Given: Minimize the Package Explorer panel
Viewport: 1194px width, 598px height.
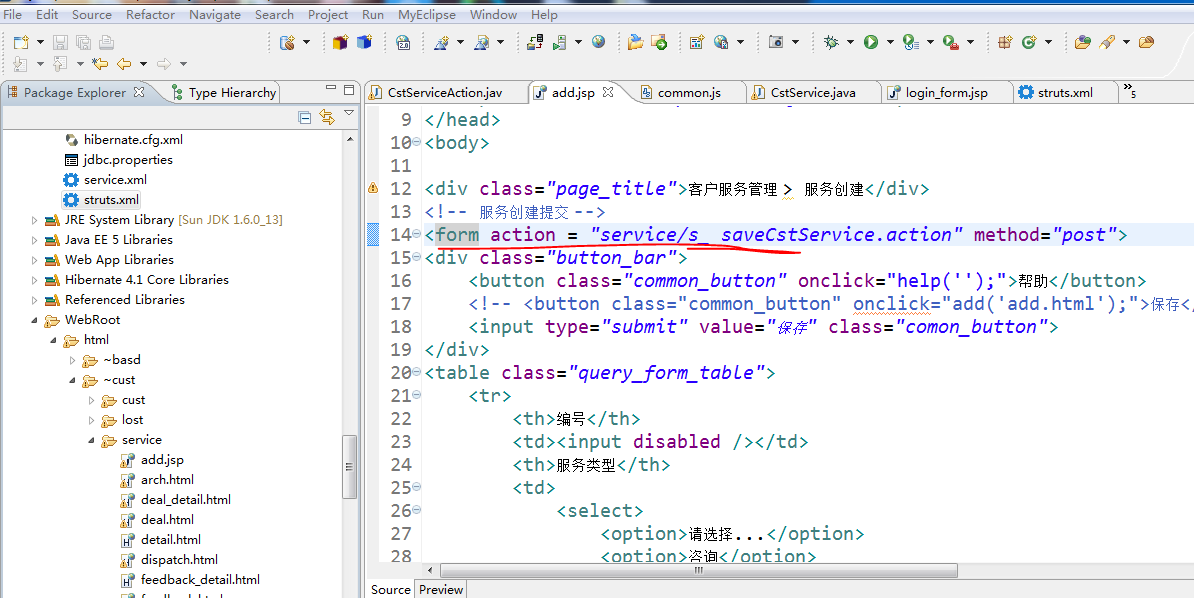Looking at the screenshot, I should [x=330, y=90].
